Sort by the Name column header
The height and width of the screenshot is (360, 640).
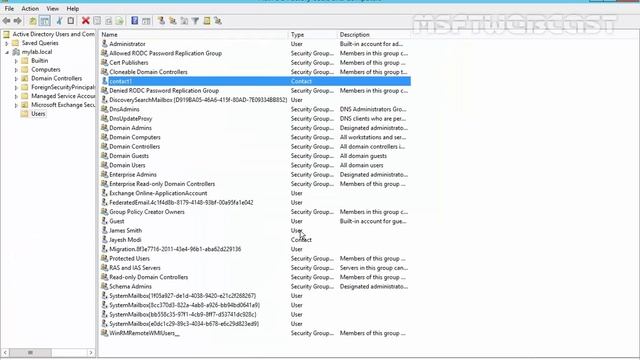[194, 35]
